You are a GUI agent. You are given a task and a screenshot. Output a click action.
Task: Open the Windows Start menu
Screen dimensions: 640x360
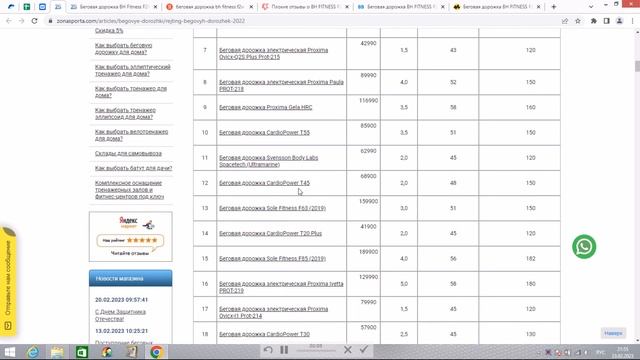[9, 352]
